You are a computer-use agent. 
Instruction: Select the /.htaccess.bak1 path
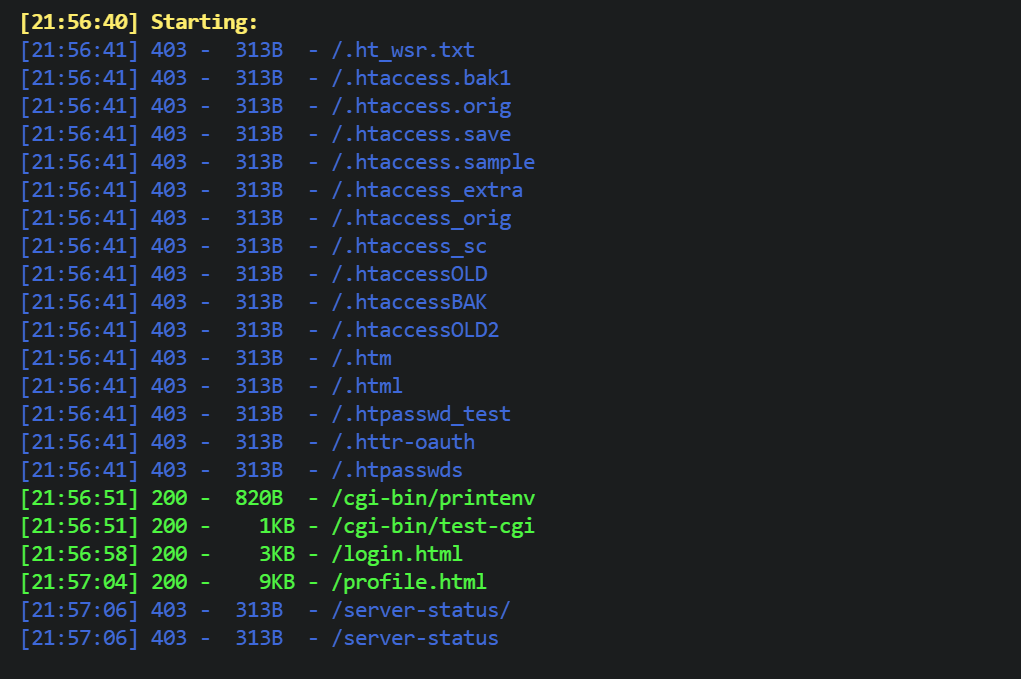point(421,78)
